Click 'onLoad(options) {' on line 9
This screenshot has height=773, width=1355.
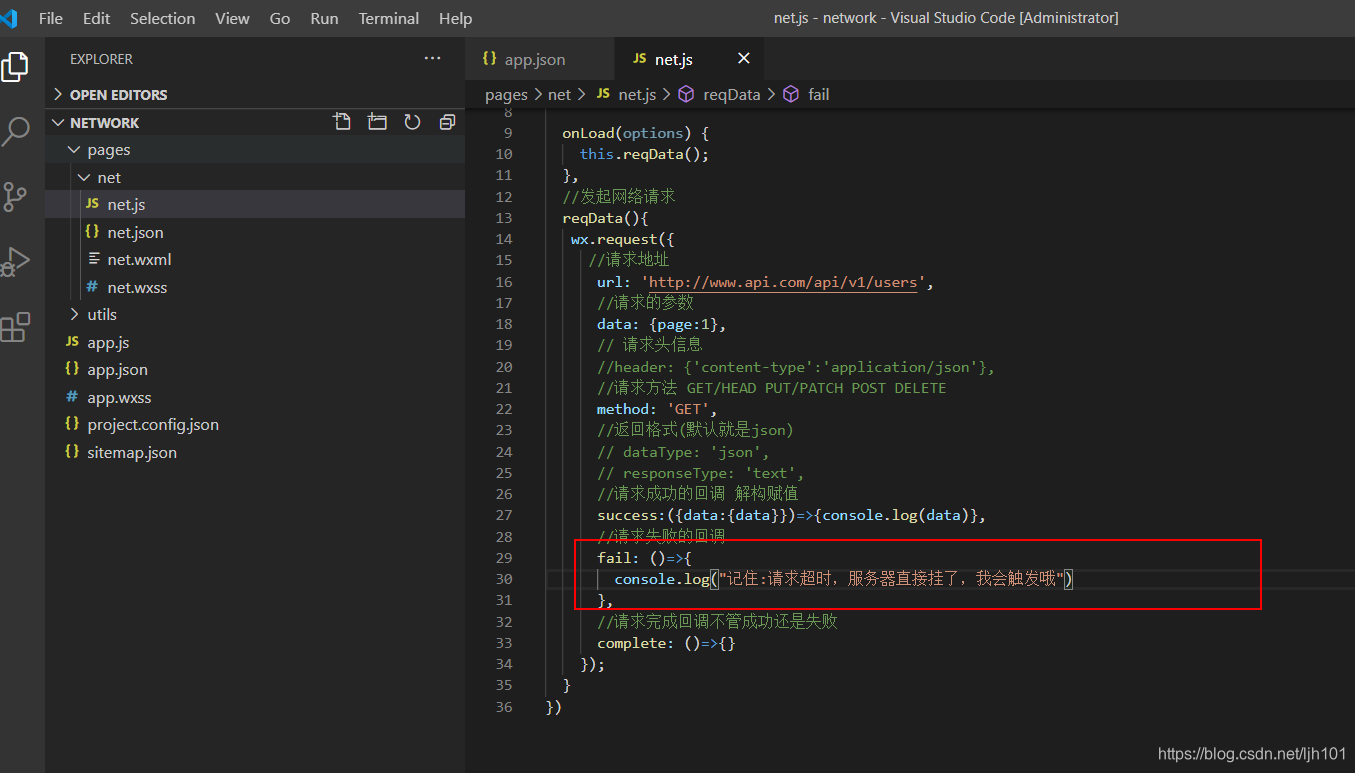[x=635, y=133]
